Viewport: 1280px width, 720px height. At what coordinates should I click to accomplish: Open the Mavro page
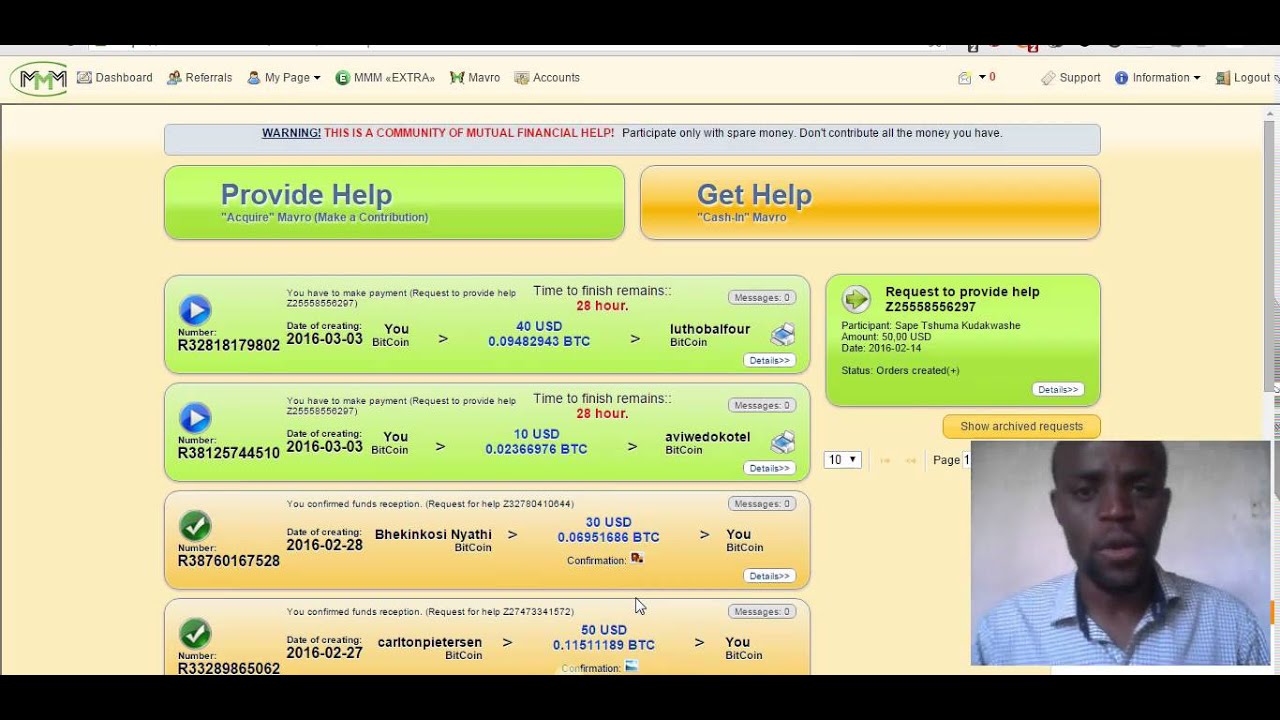pos(475,78)
